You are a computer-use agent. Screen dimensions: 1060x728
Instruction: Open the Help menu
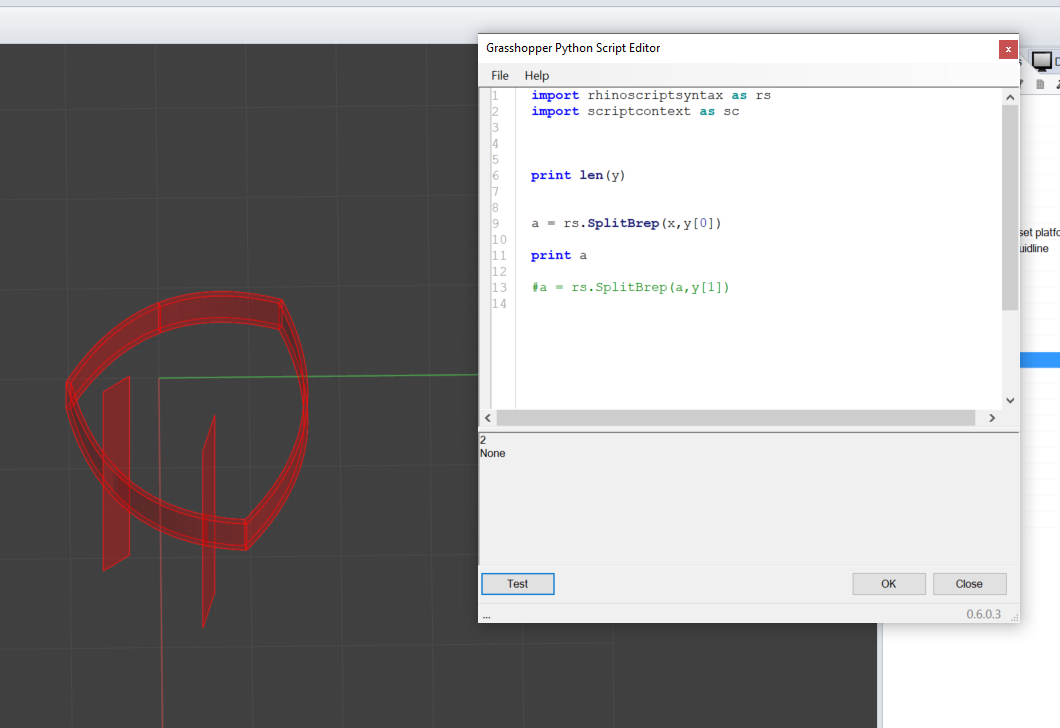tap(536, 75)
